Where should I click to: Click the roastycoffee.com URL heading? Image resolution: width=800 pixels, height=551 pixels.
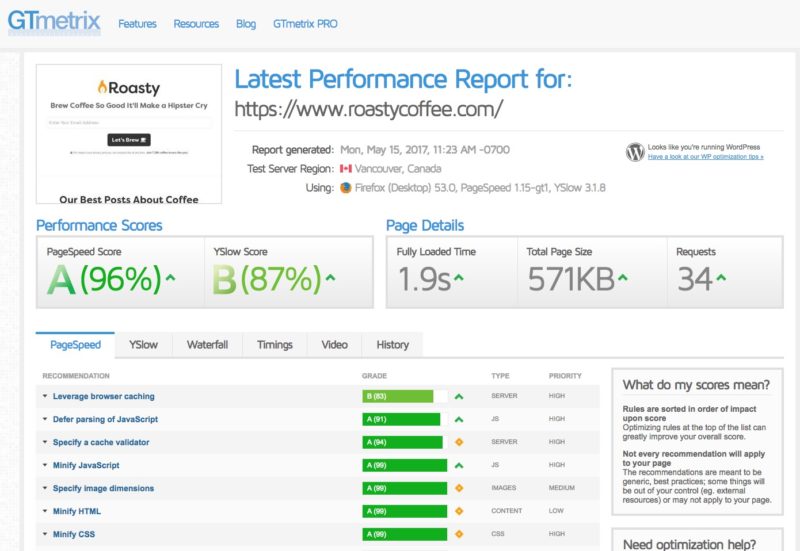point(368,109)
